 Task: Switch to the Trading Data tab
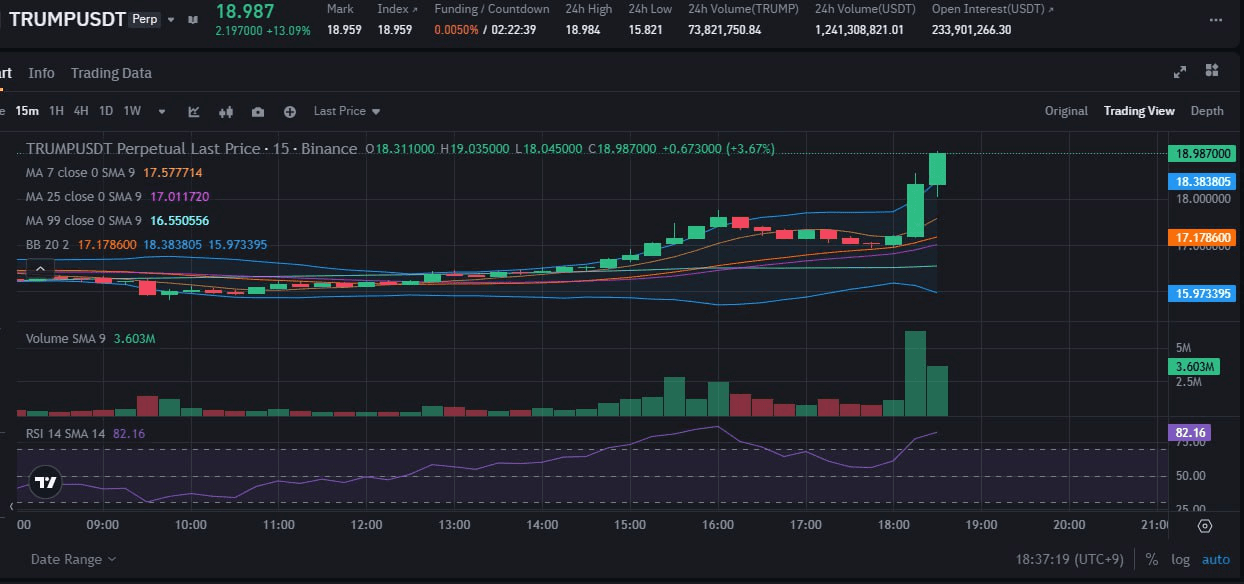(111, 73)
